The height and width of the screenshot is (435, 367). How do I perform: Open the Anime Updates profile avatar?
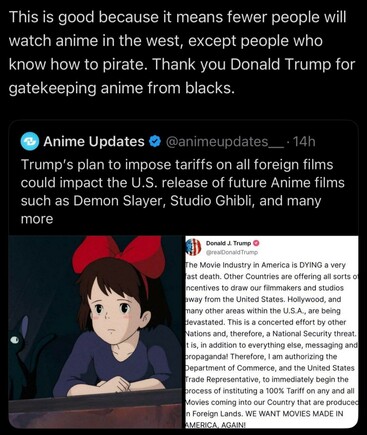30,142
